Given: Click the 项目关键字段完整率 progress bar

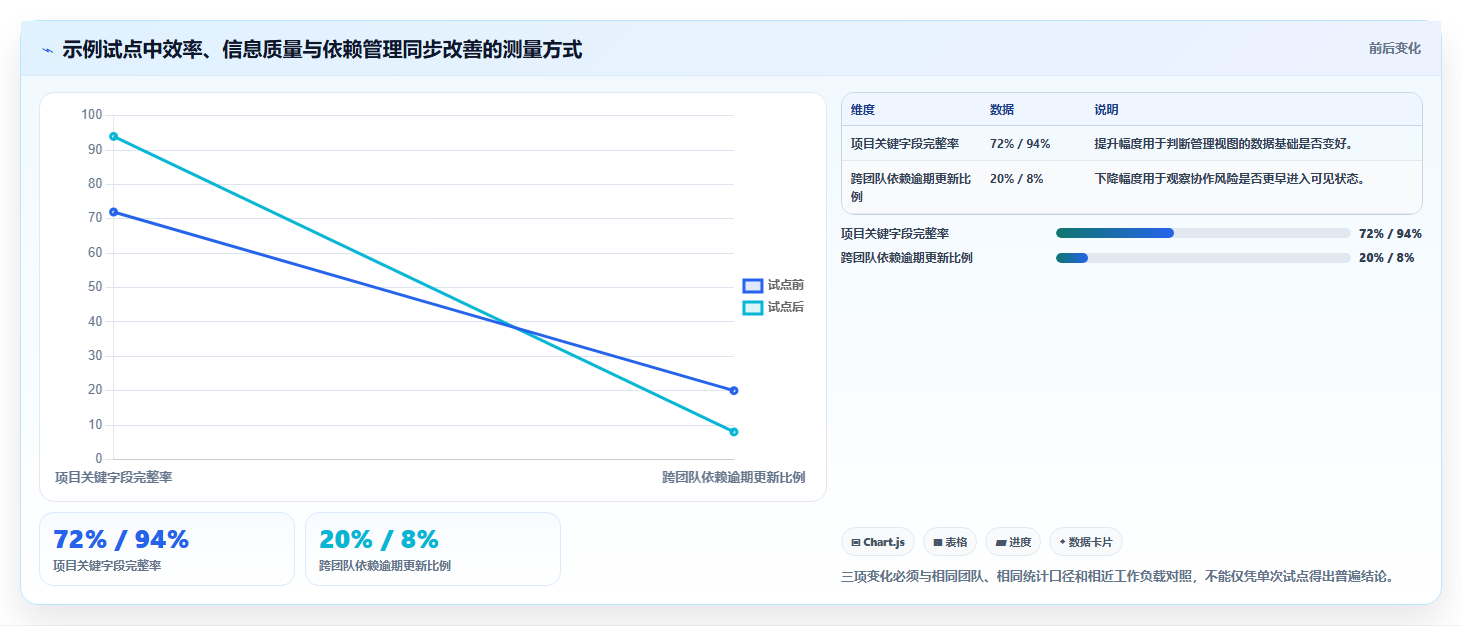Looking at the screenshot, I should [x=1203, y=233].
